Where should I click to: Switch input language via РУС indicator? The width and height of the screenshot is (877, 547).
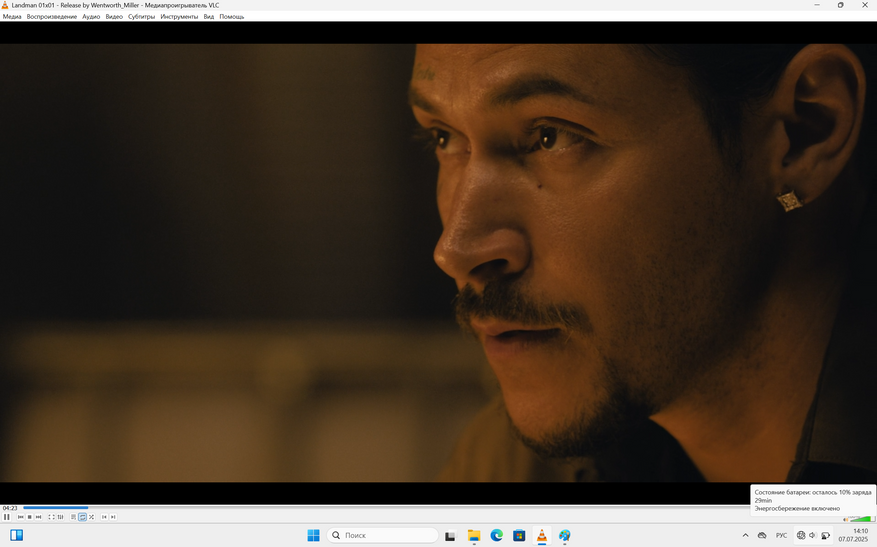point(781,536)
